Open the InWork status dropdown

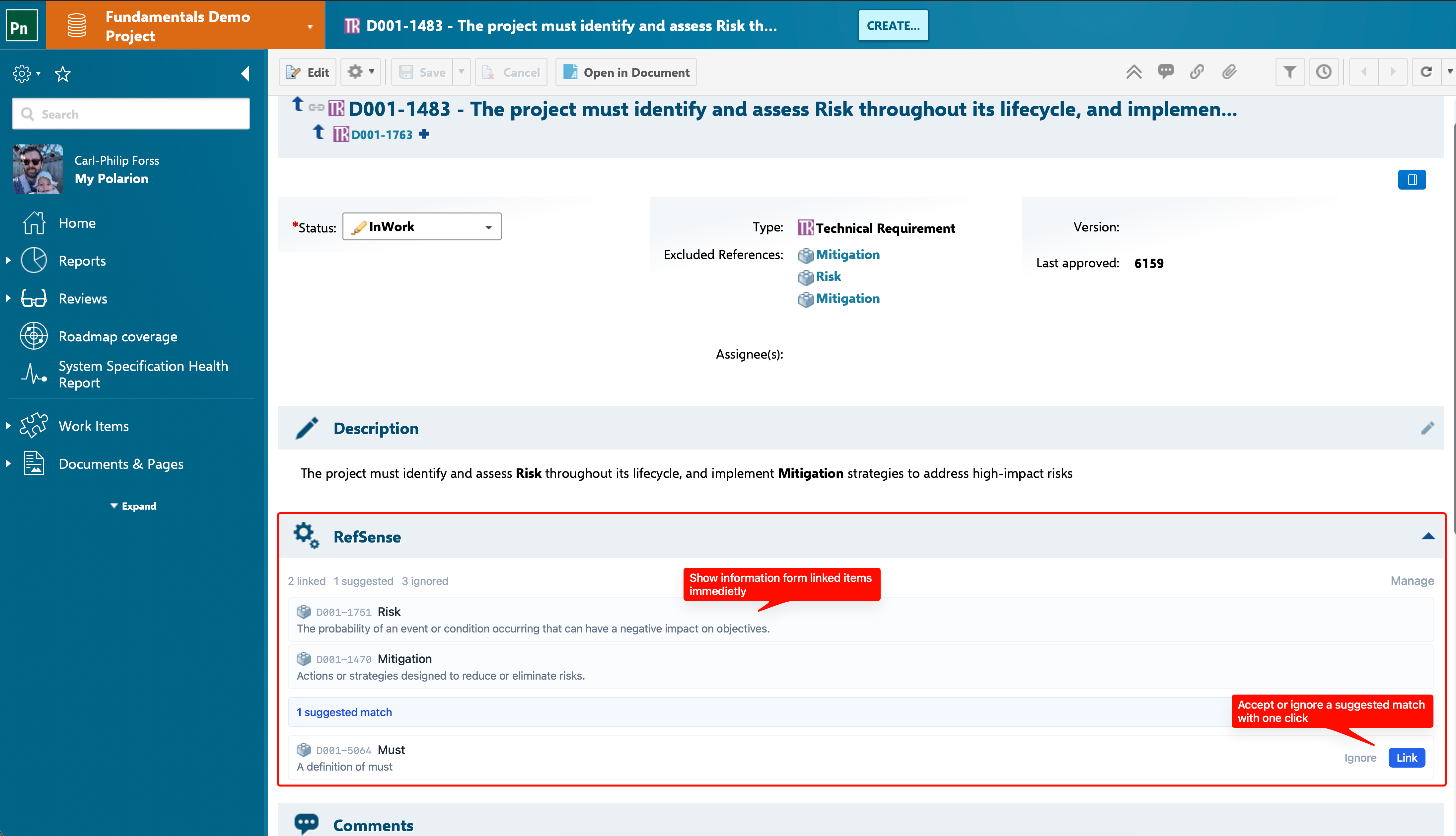(422, 227)
